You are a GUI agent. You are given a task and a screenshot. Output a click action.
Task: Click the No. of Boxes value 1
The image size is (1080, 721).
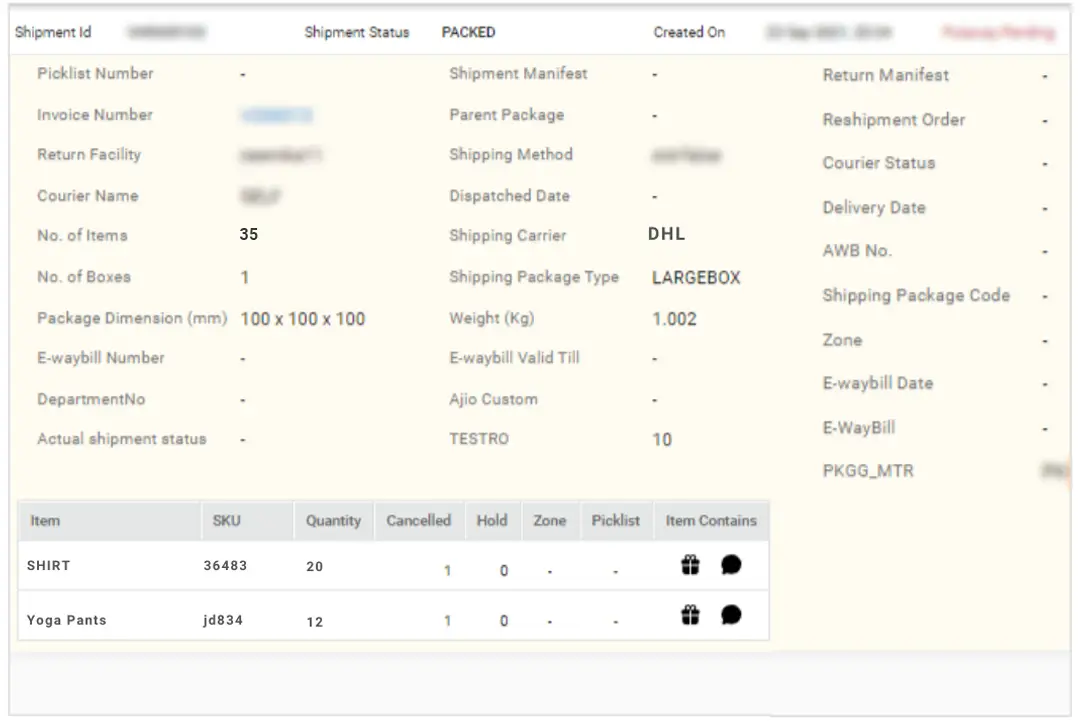(x=245, y=278)
